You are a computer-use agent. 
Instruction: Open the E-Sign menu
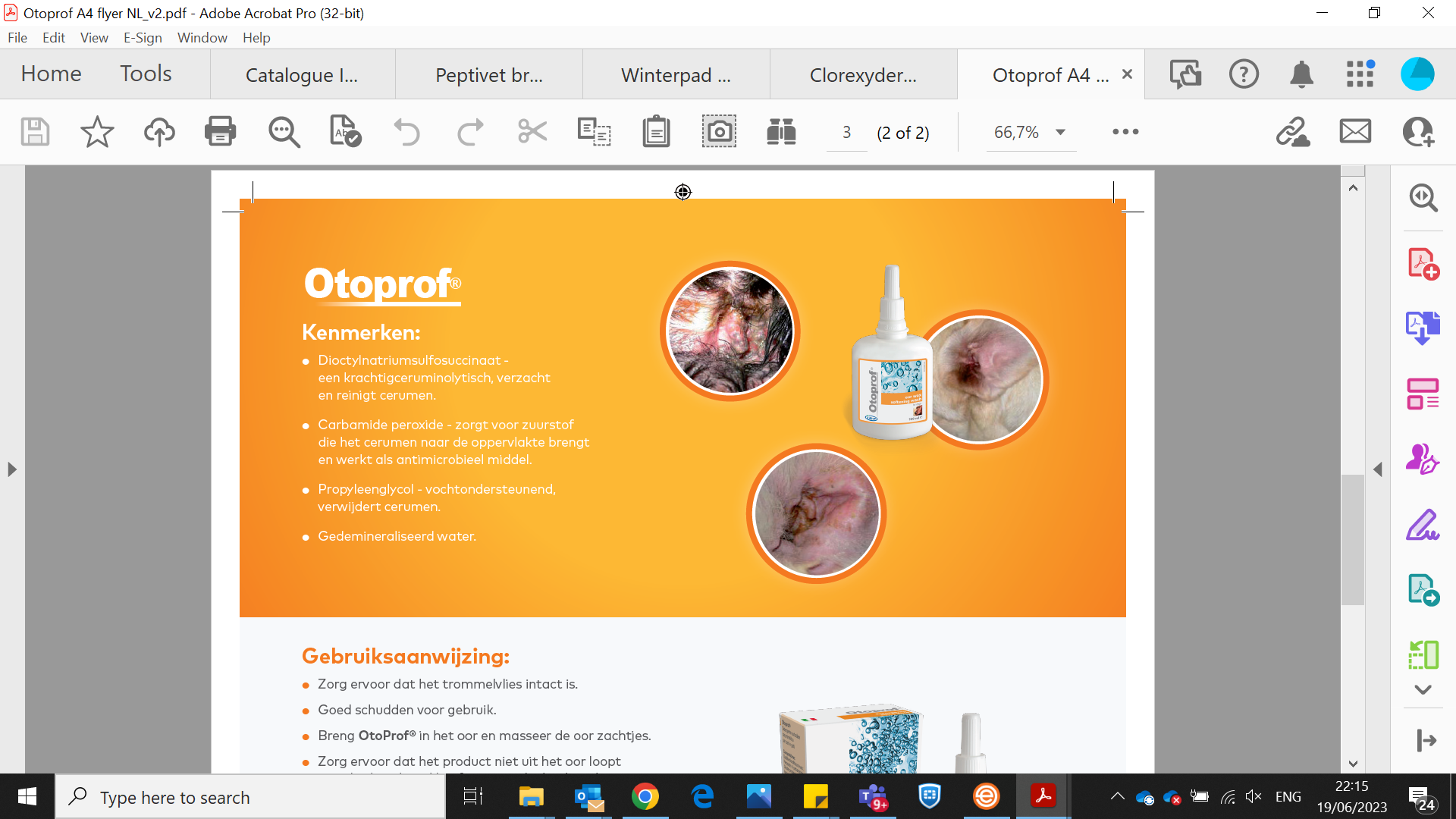point(143,38)
